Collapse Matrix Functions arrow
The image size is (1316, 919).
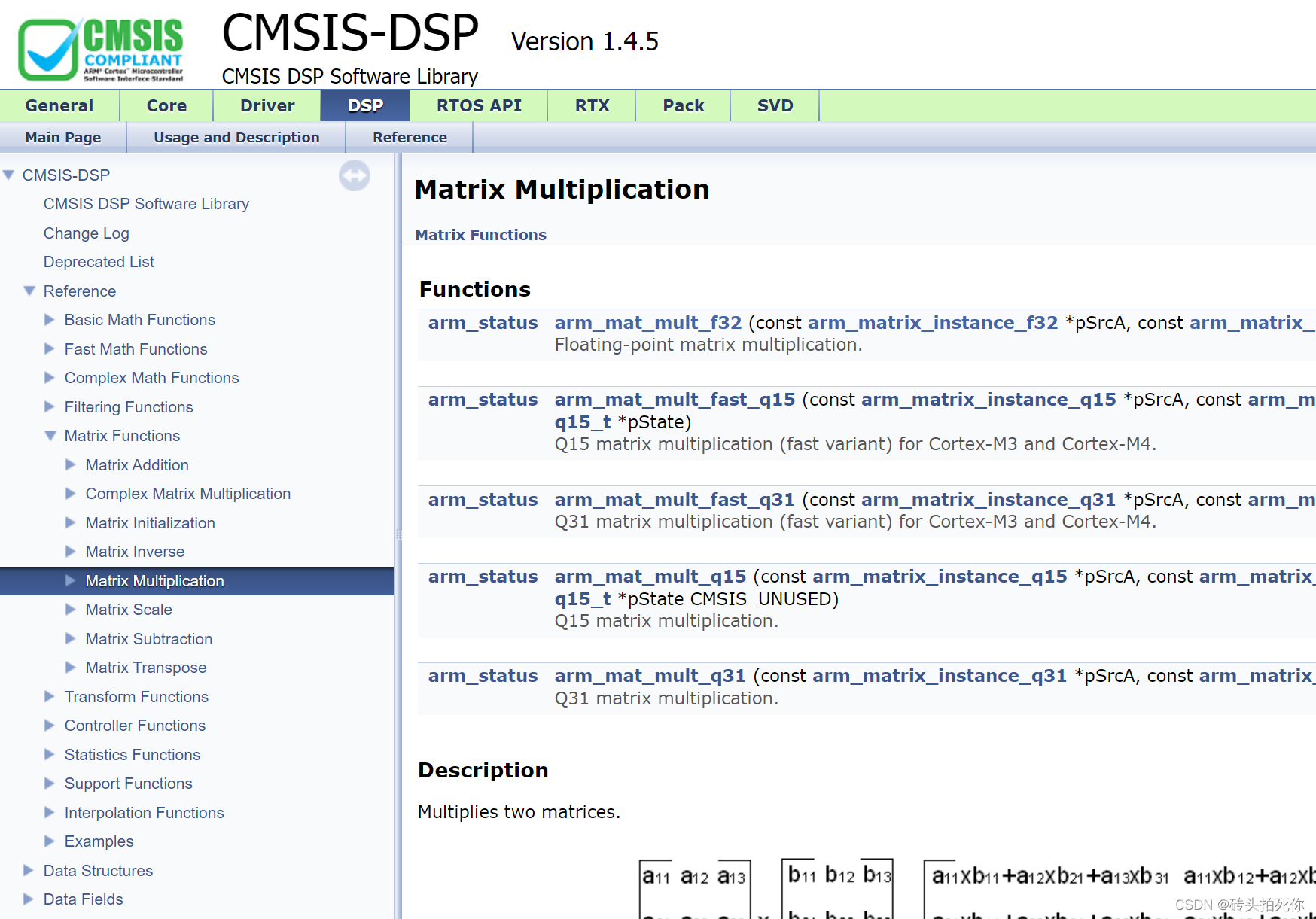[x=50, y=435]
